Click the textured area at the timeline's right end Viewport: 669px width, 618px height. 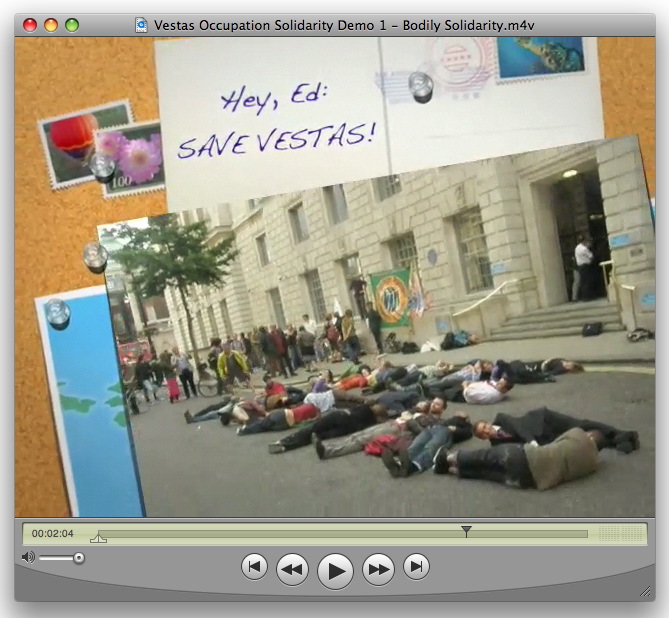621,533
